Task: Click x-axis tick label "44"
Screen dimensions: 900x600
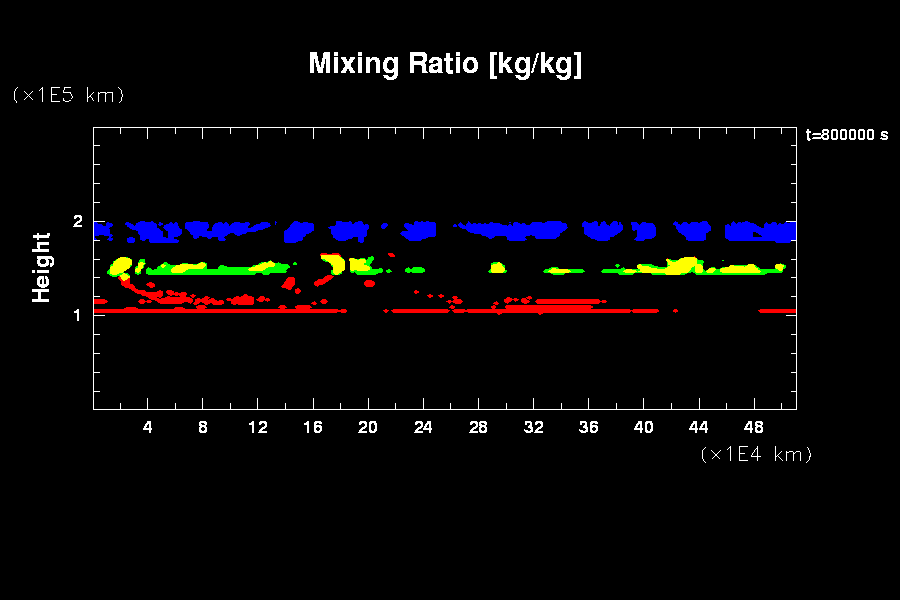Action: click(x=698, y=427)
